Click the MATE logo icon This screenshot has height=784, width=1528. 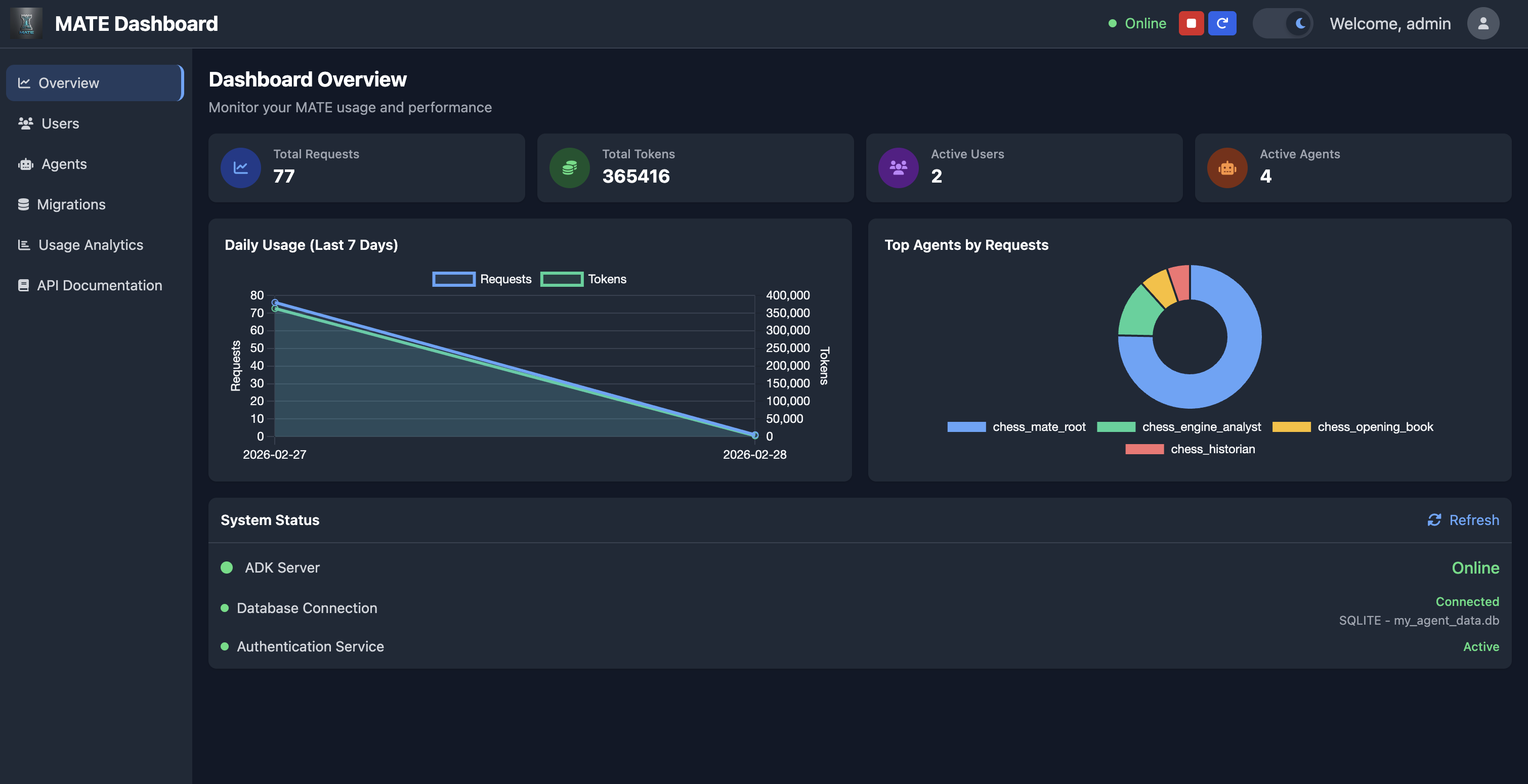25,23
